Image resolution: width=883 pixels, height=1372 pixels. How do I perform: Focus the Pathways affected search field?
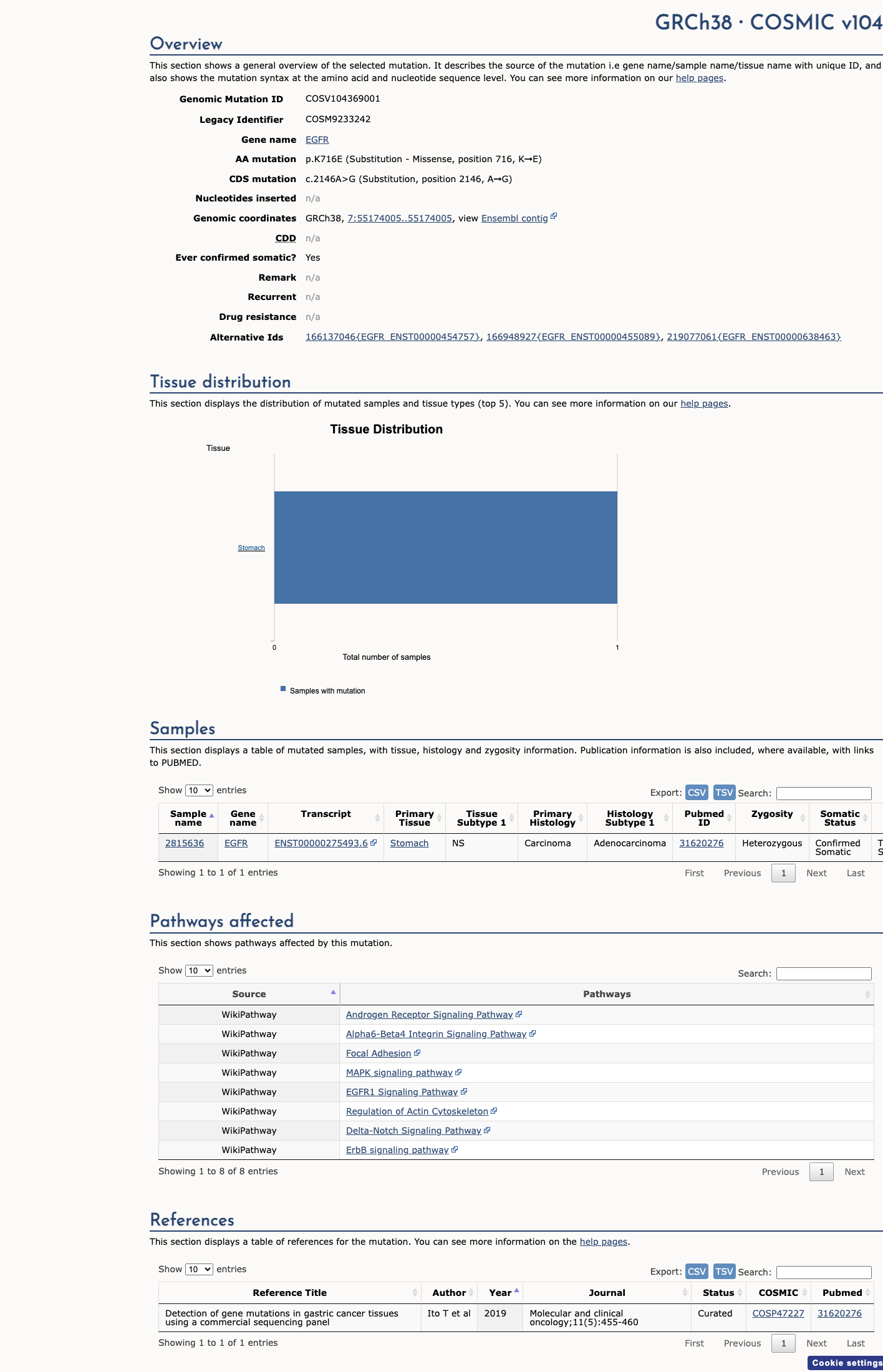click(x=824, y=973)
